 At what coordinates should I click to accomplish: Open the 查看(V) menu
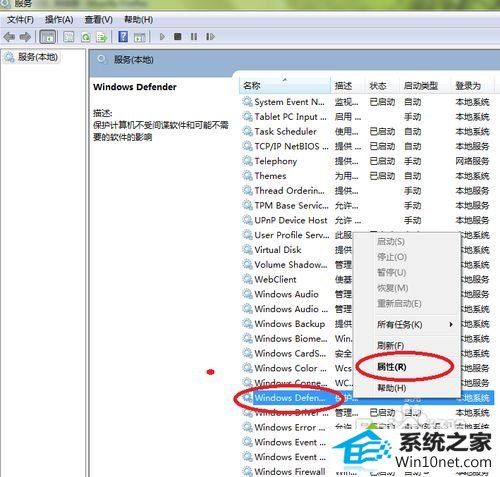[98, 20]
